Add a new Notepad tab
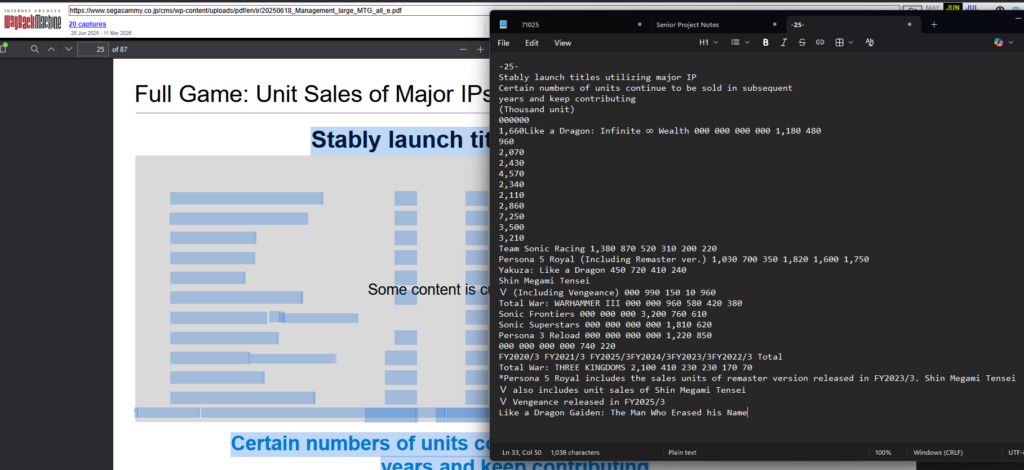The height and width of the screenshot is (470, 1024). tap(934, 24)
